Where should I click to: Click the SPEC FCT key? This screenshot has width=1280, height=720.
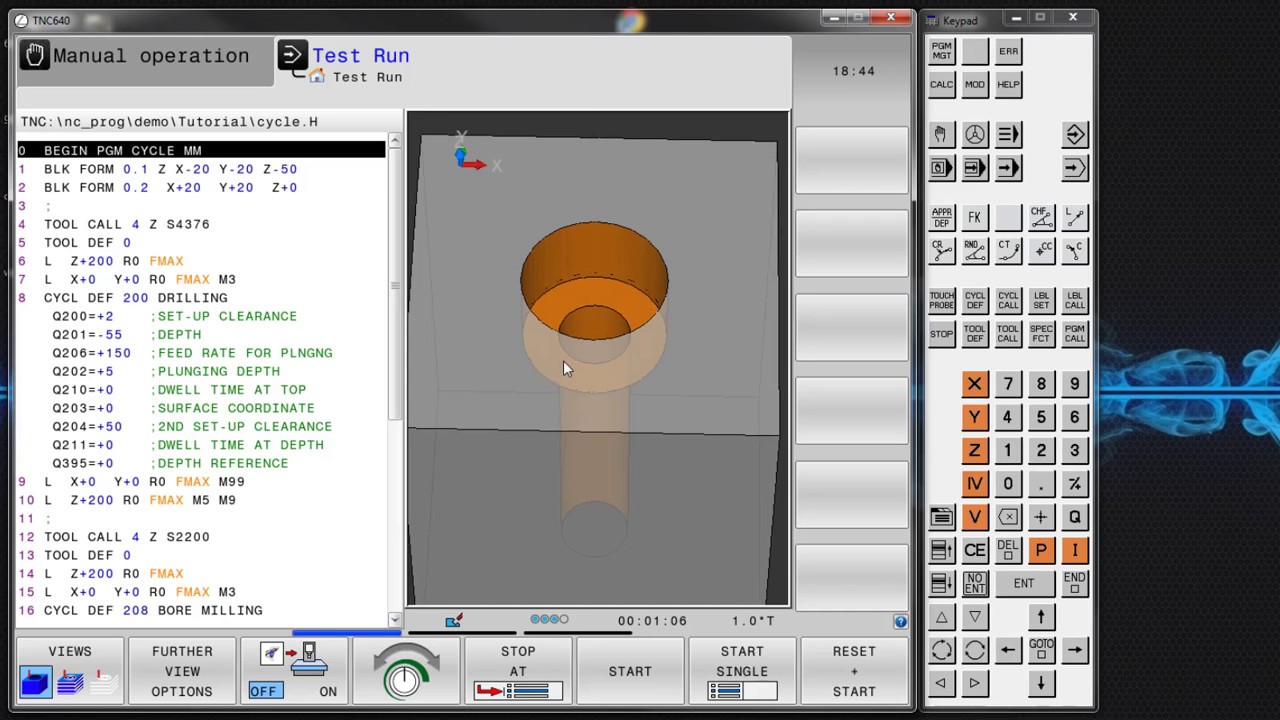pyautogui.click(x=1041, y=334)
